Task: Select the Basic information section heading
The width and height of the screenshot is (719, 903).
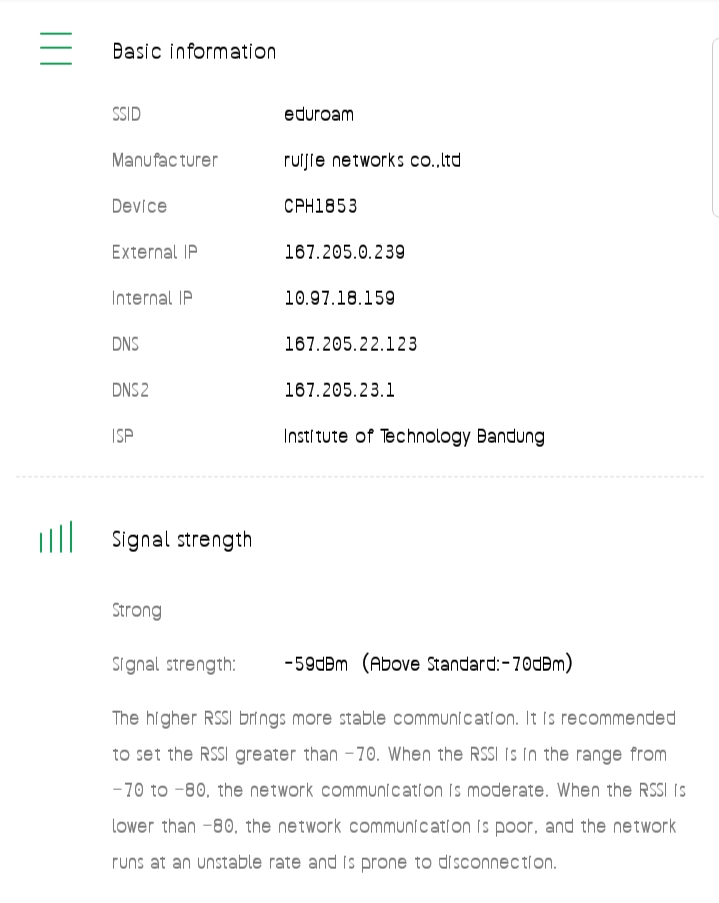Action: [x=194, y=51]
